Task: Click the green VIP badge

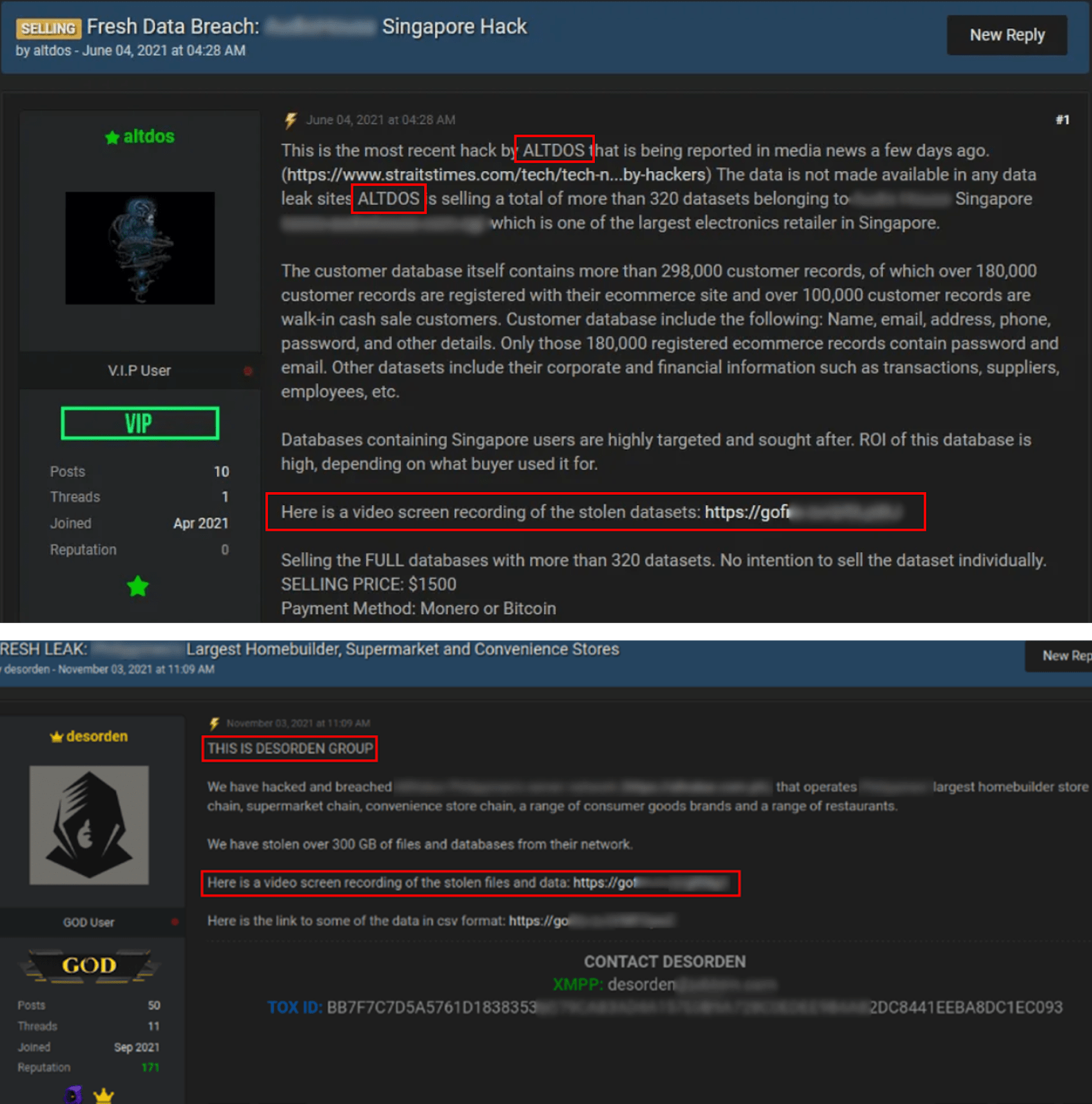Action: tap(140, 423)
